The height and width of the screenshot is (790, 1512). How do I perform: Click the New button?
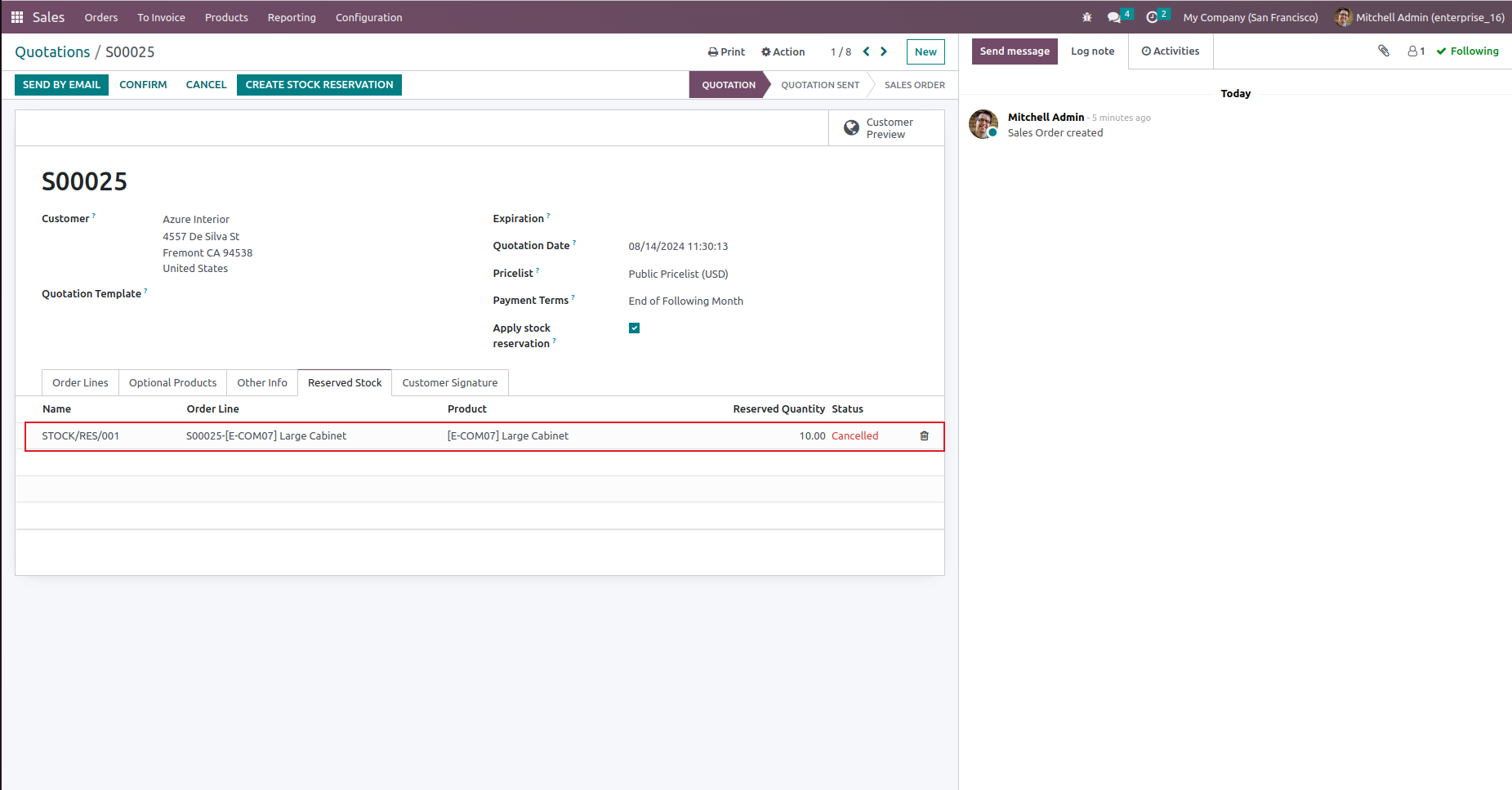point(925,51)
